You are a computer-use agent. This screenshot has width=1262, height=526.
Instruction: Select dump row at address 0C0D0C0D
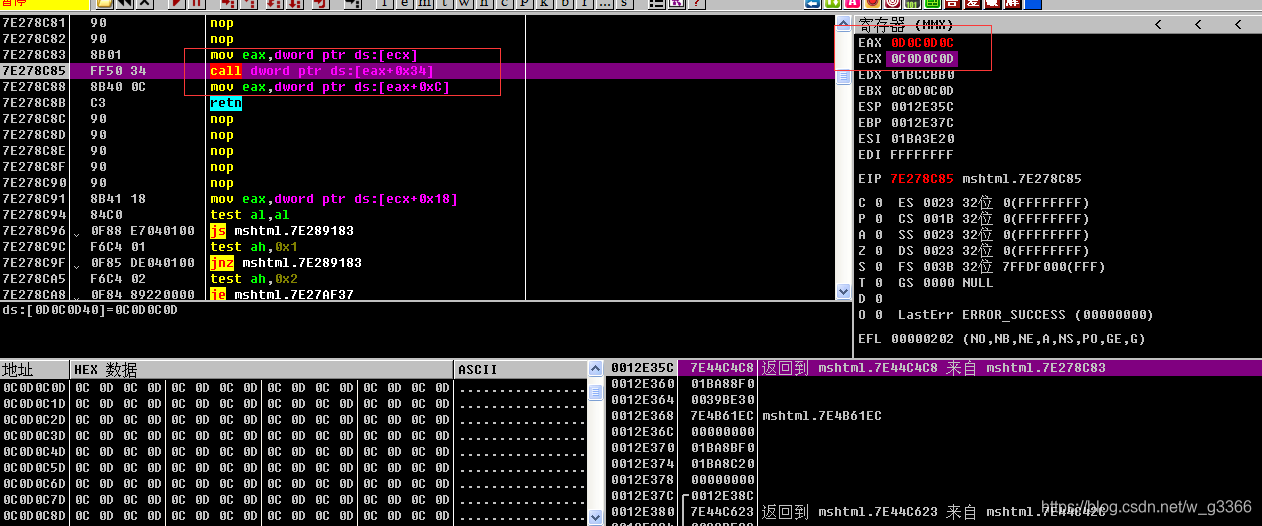click(x=294, y=387)
